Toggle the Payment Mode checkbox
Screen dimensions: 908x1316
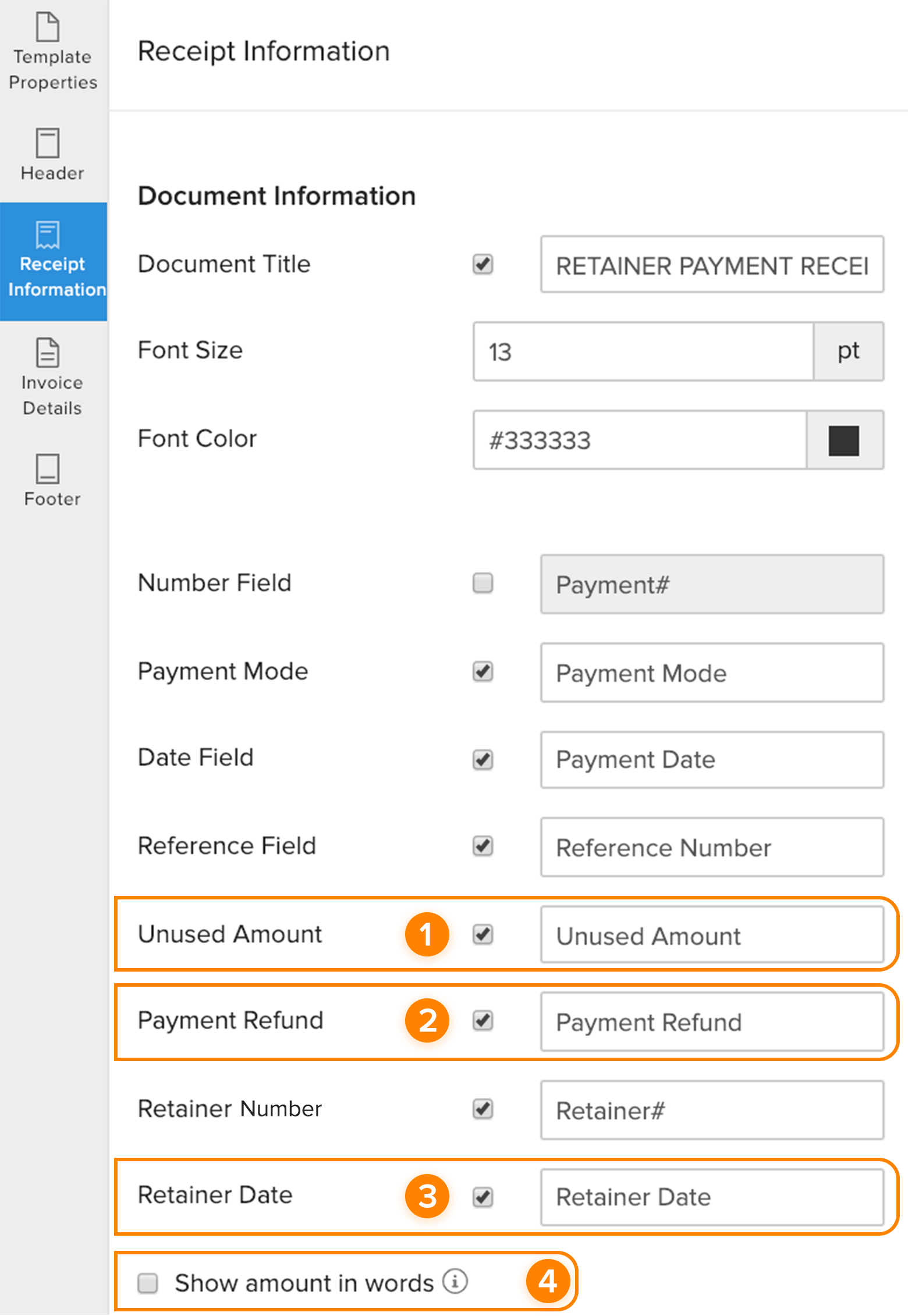[x=483, y=672]
